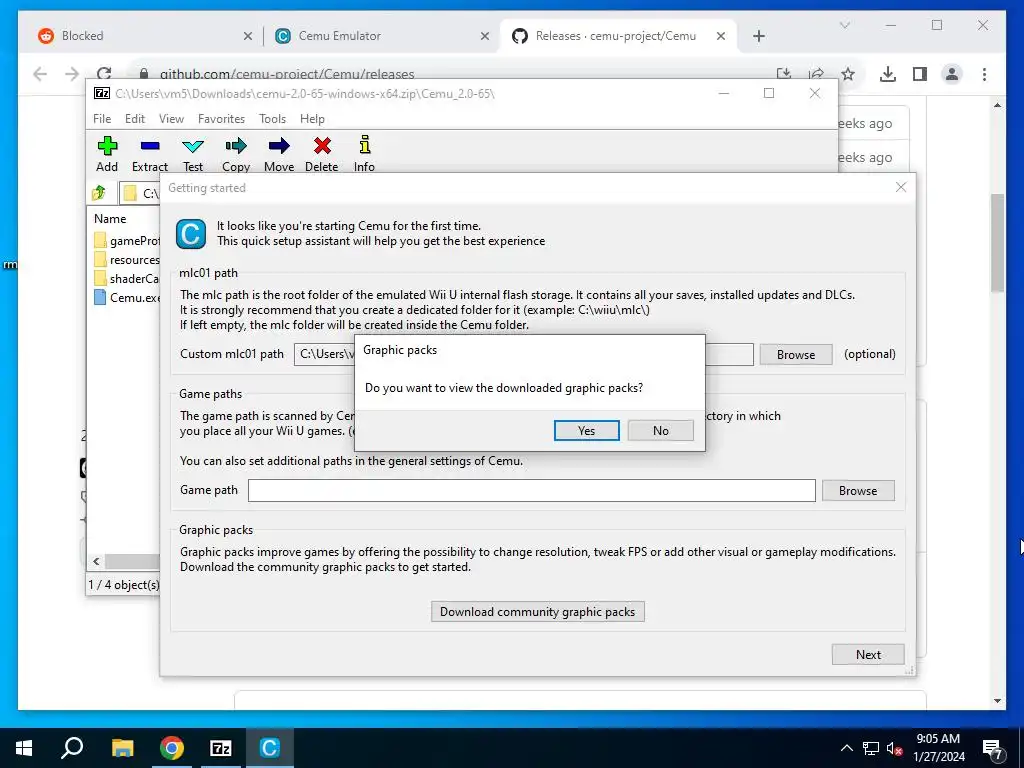Image resolution: width=1024 pixels, height=768 pixels.
Task: Click the Chrome back arrow
Action: [40, 74]
